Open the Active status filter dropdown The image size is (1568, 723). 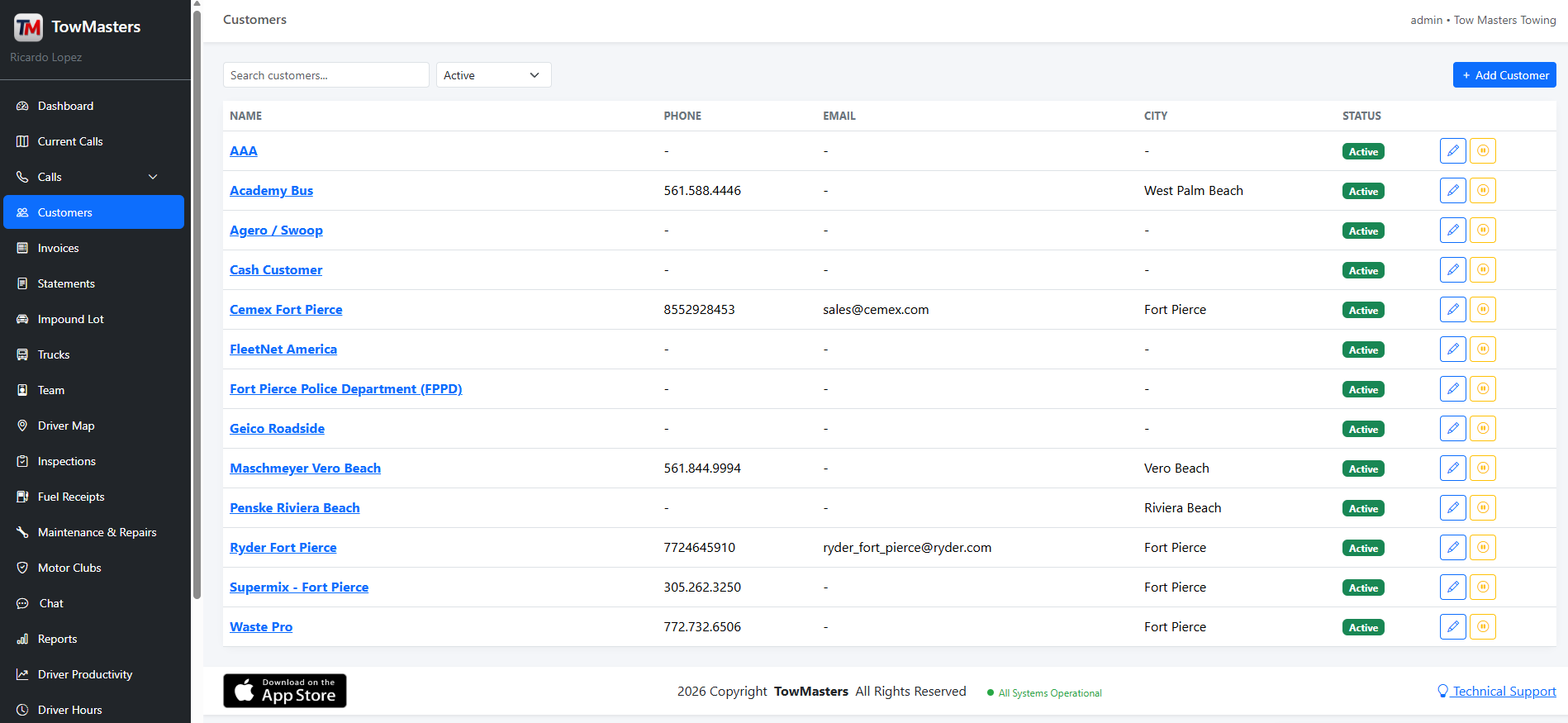[x=493, y=75]
